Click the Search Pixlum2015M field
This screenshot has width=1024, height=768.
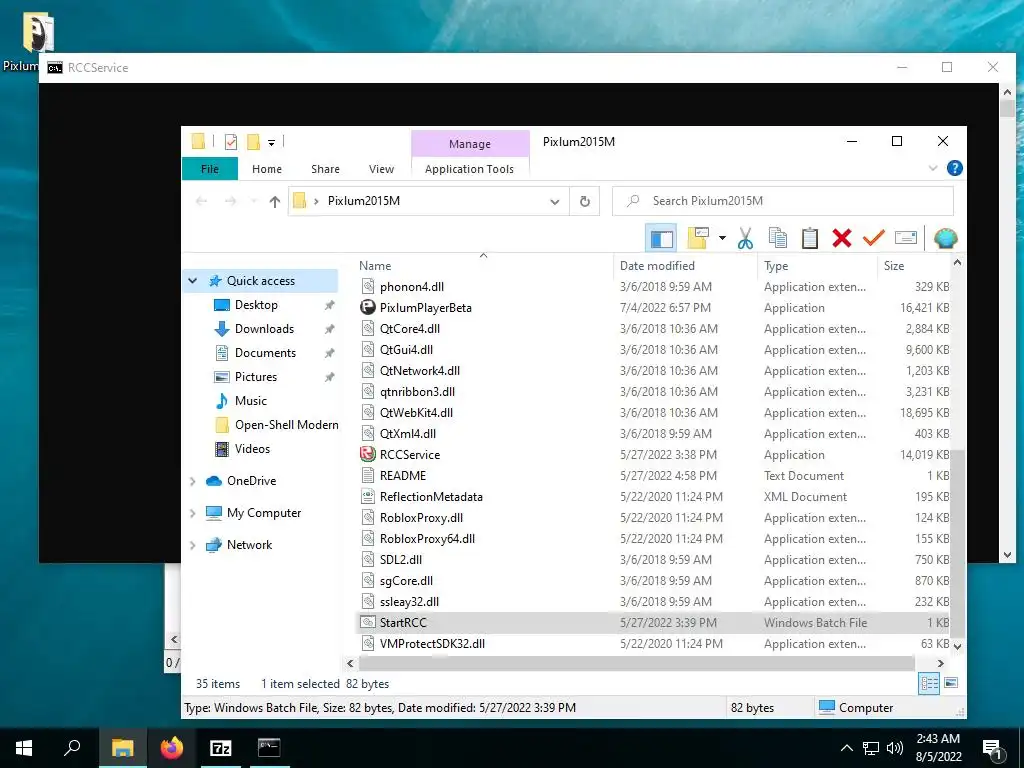click(782, 201)
